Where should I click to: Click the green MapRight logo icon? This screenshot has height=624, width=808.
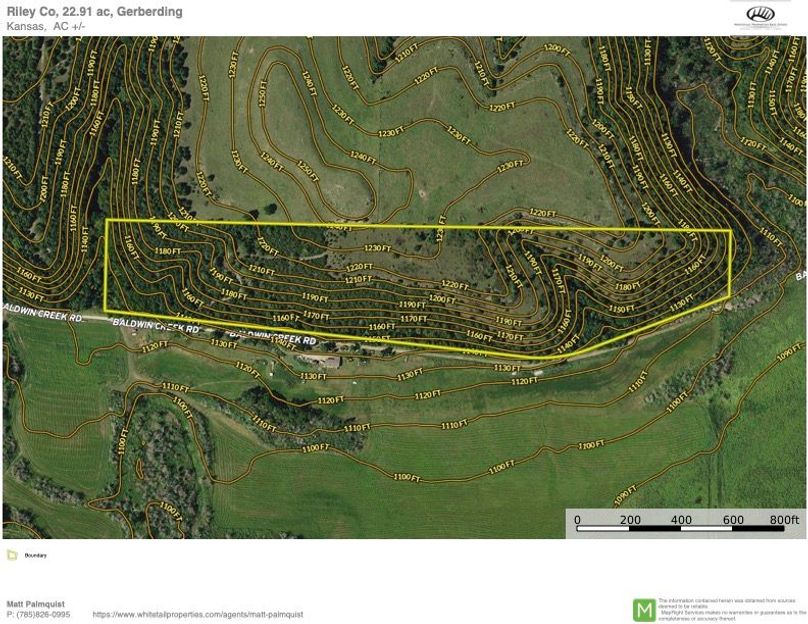(644, 609)
